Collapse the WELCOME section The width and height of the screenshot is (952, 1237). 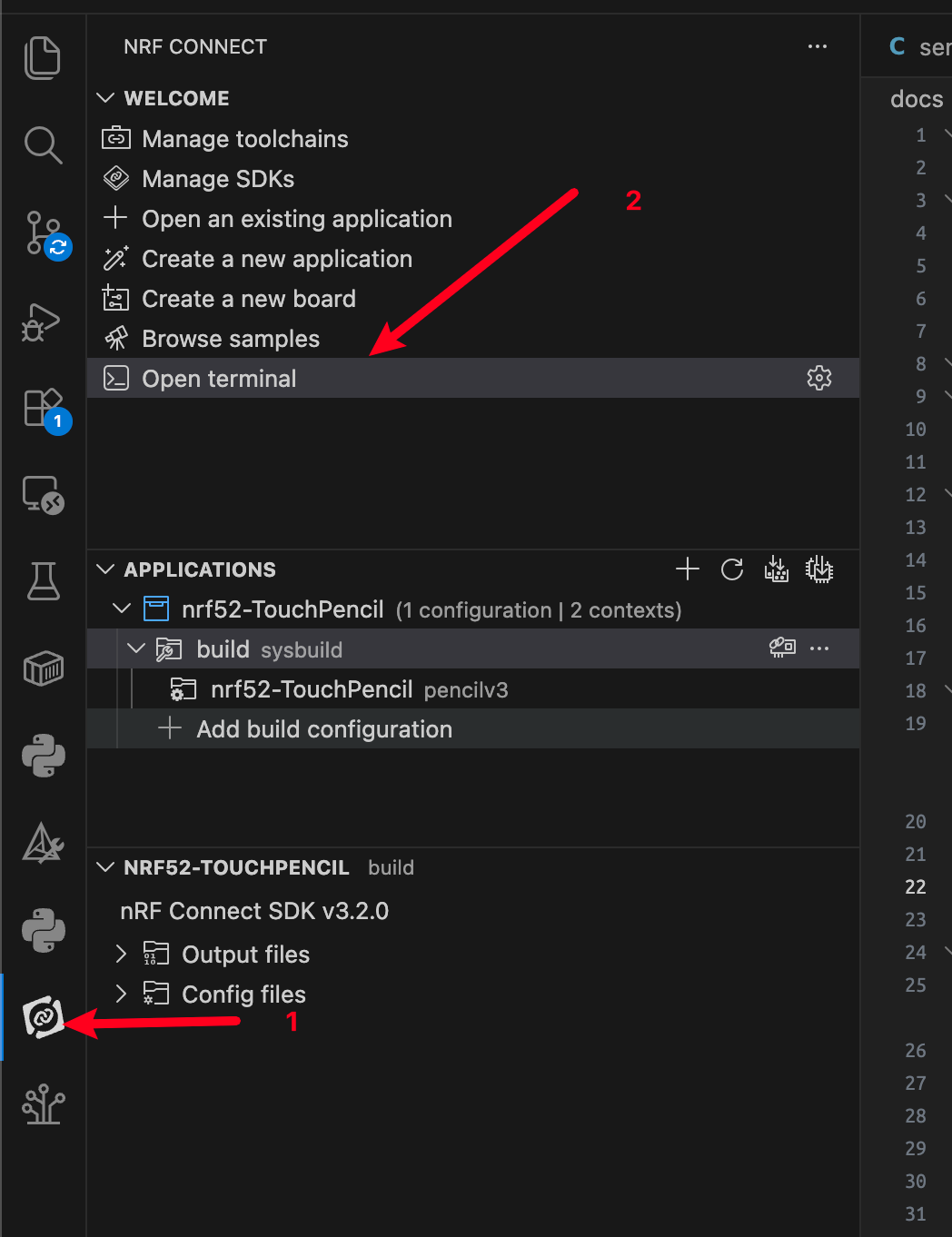point(105,97)
